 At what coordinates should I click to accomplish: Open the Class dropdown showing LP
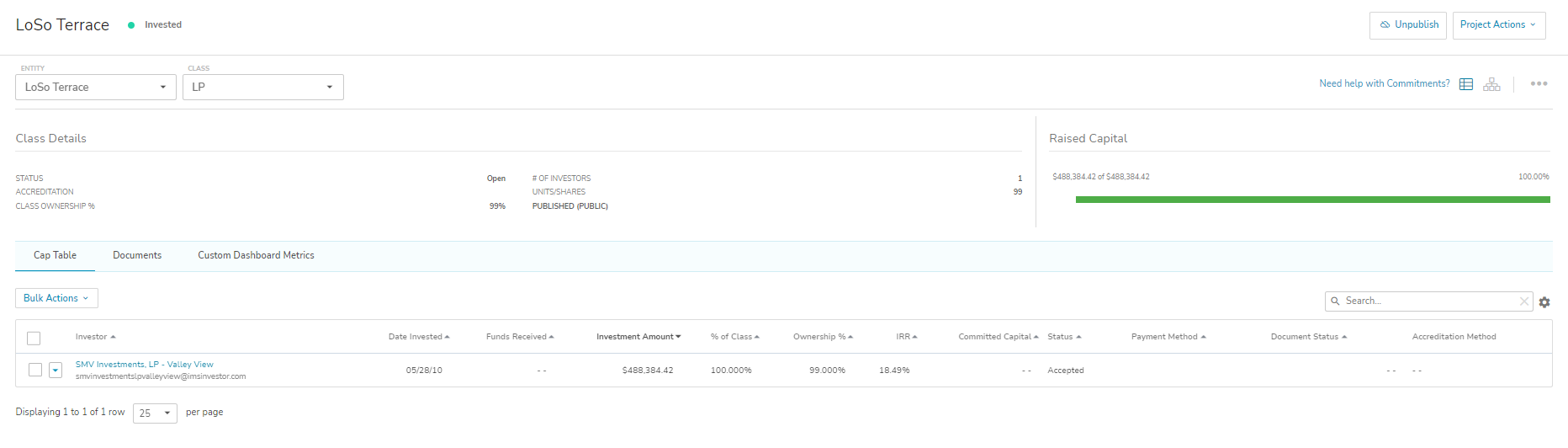262,88
